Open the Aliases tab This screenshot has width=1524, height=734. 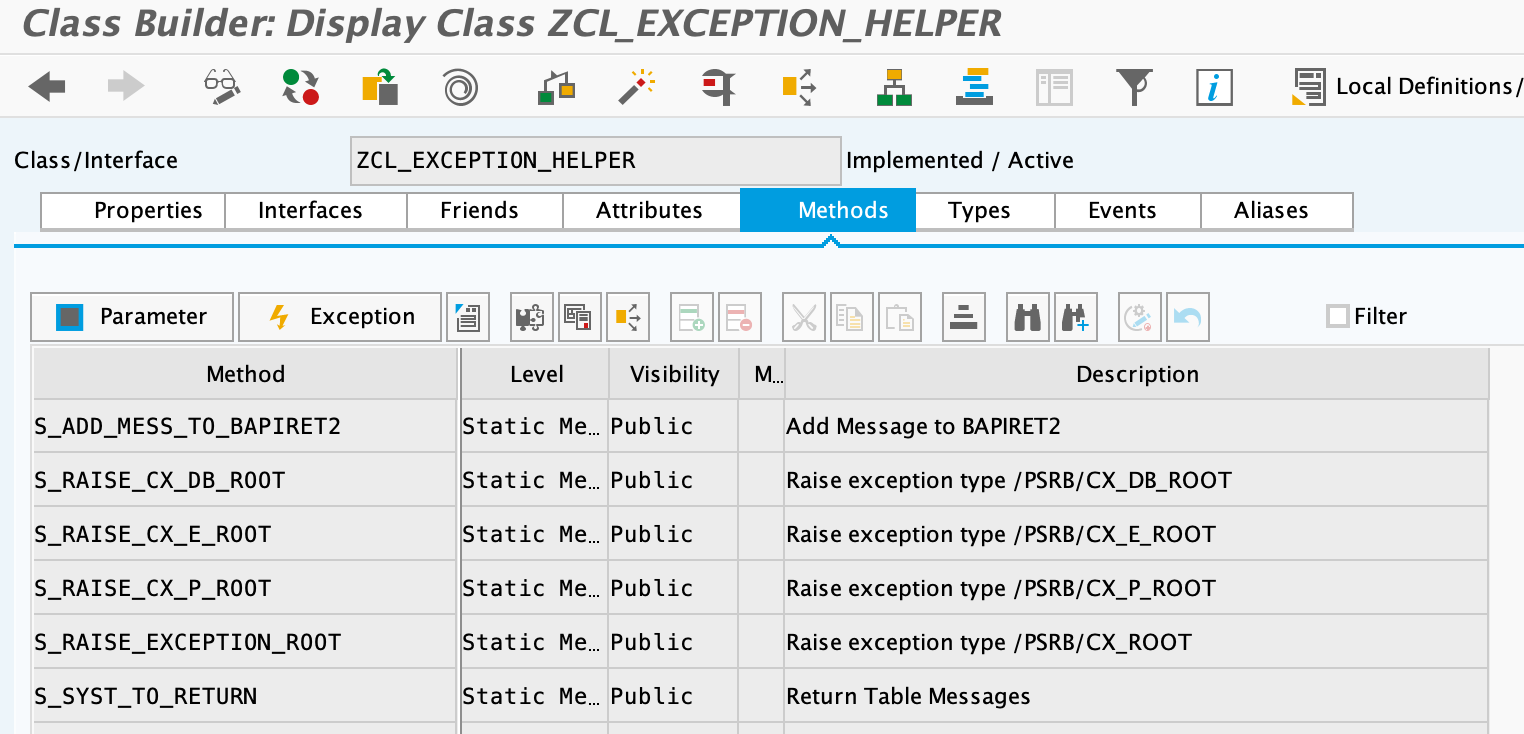pyautogui.click(x=1276, y=211)
